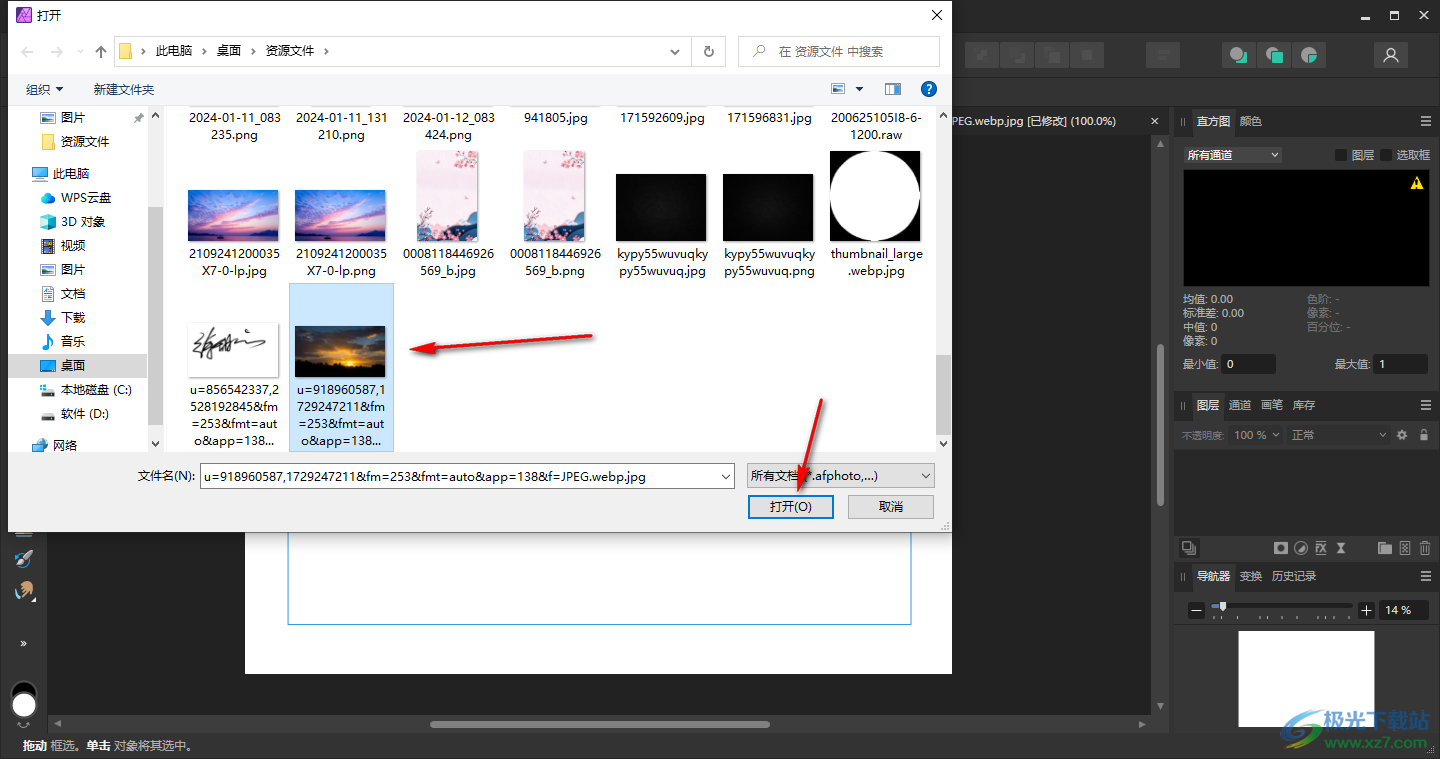Click the add adjustment layer icon
Viewport: 1440px width, 759px height.
coord(1301,548)
